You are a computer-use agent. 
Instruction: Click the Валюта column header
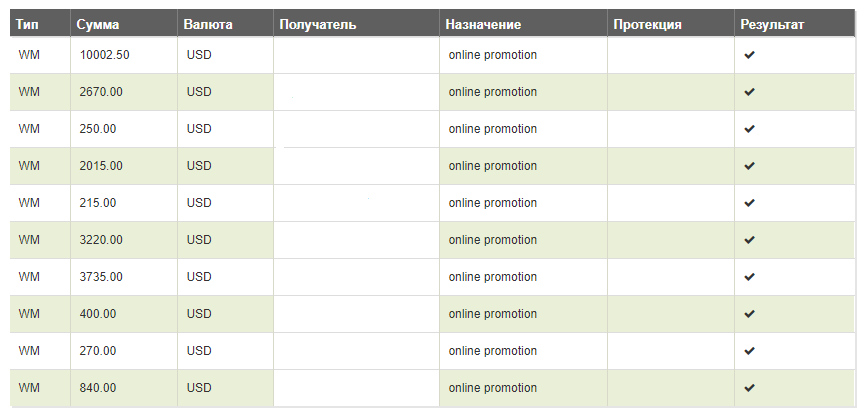pos(208,23)
